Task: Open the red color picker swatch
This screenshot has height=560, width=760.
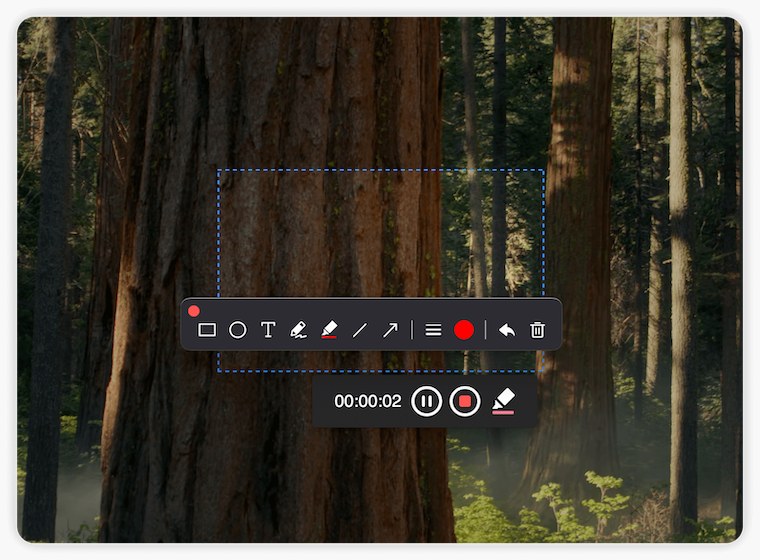Action: (x=463, y=330)
